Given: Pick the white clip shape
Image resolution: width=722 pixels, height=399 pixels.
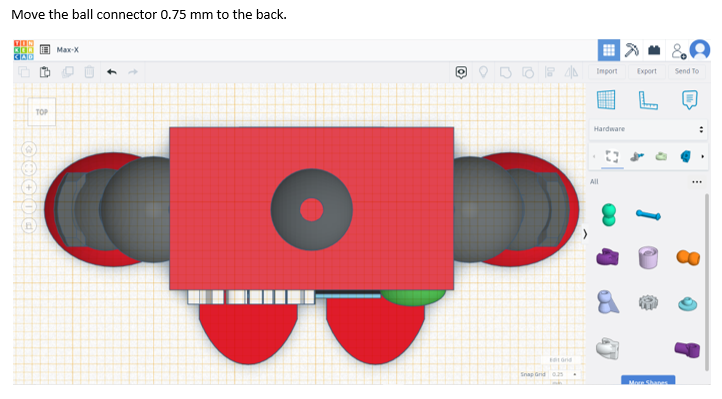Looking at the screenshot, I should point(607,349).
